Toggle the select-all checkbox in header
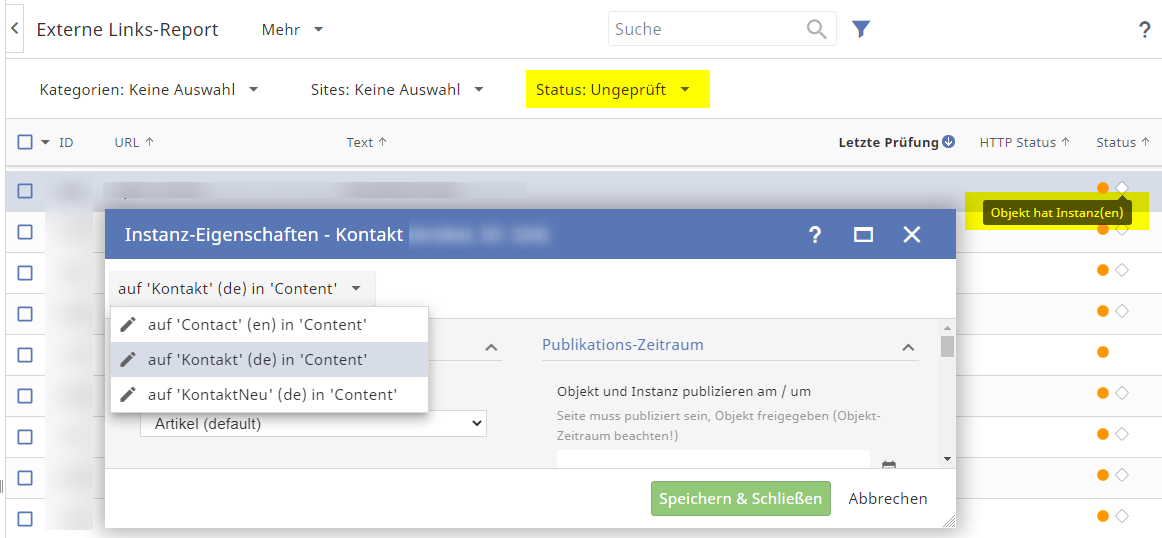 click(25, 142)
